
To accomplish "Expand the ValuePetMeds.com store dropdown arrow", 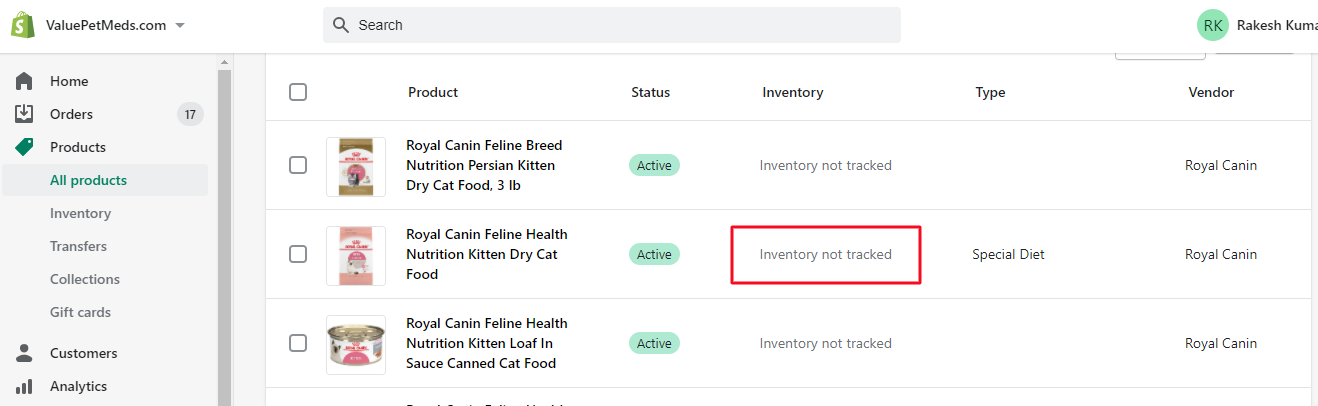I will [x=180, y=25].
